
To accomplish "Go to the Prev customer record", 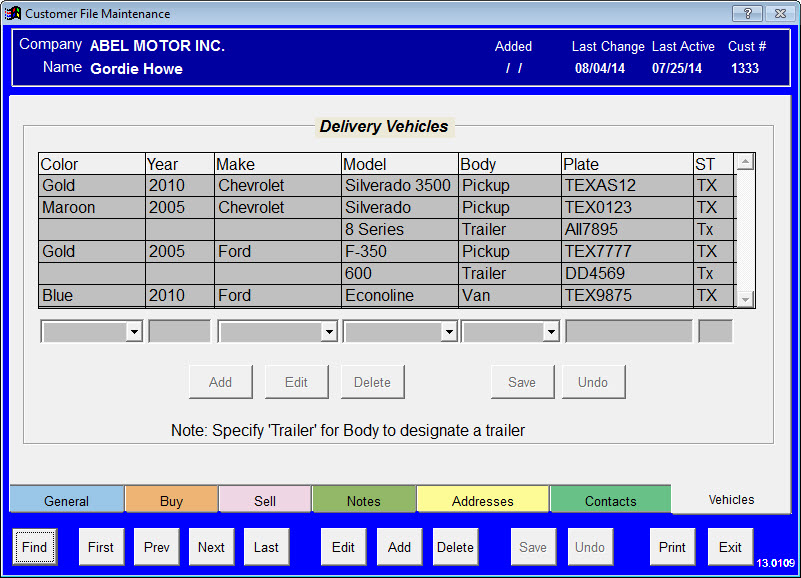I will click(x=156, y=547).
